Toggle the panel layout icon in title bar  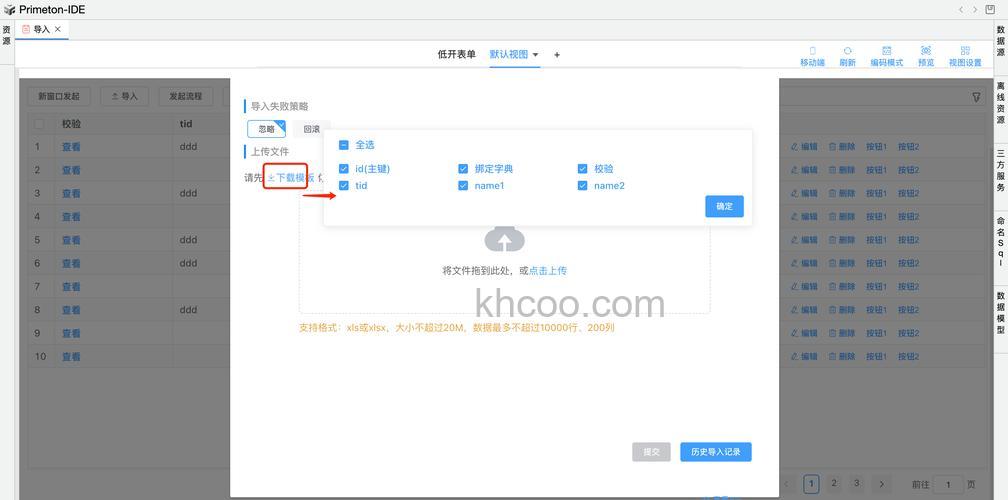coord(991,10)
